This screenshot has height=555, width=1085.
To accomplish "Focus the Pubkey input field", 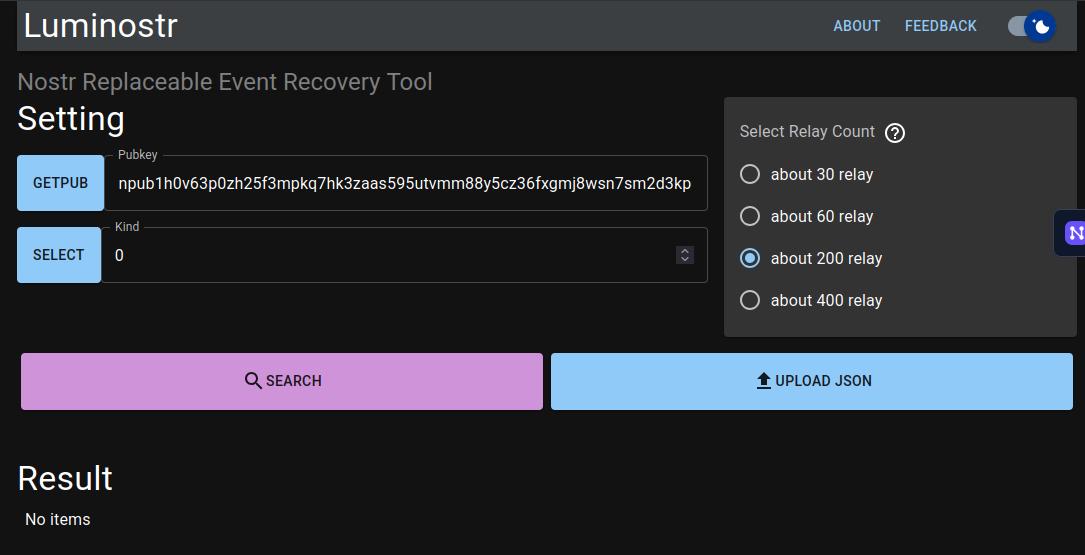I will click(405, 183).
